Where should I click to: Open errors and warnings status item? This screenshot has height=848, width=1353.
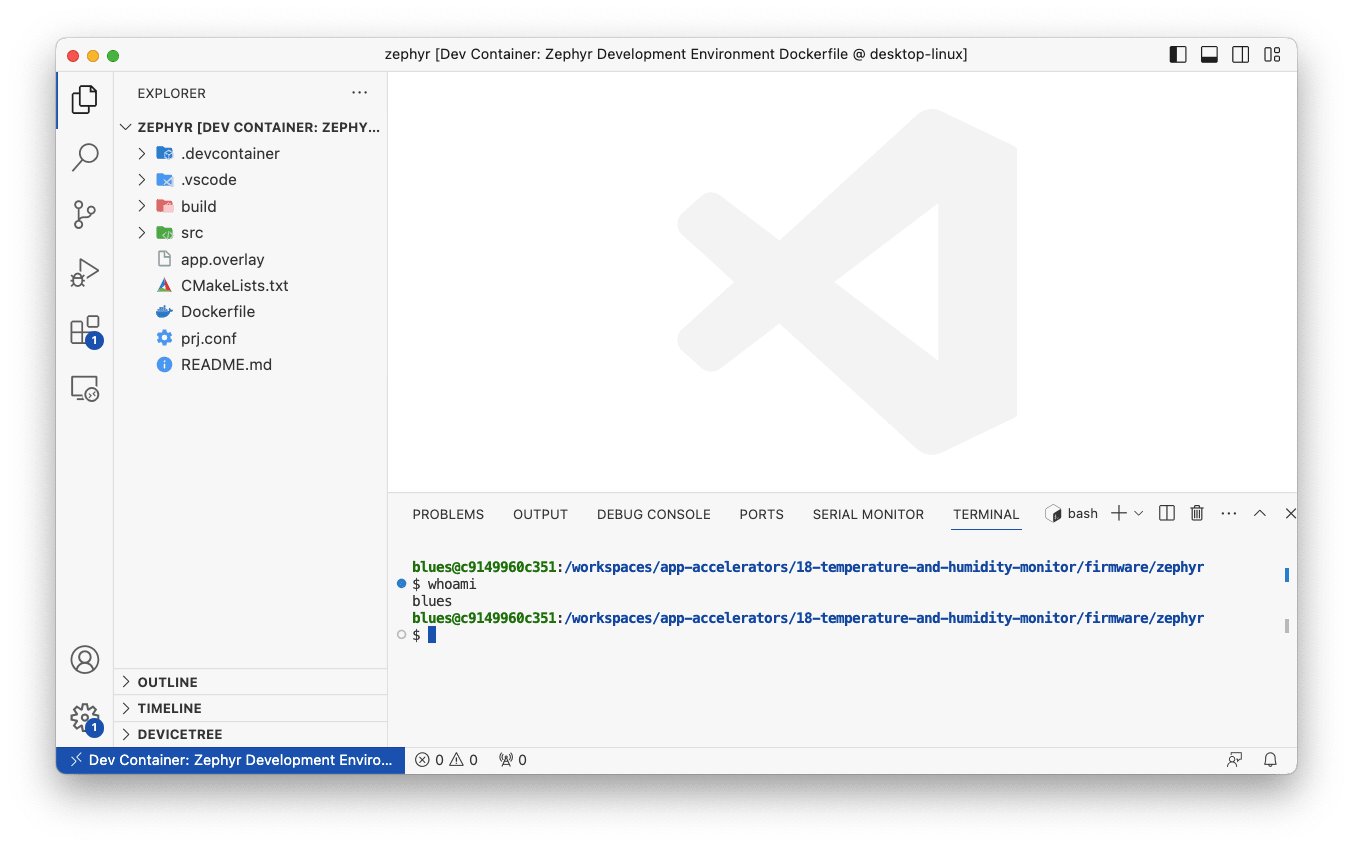pyautogui.click(x=446, y=760)
